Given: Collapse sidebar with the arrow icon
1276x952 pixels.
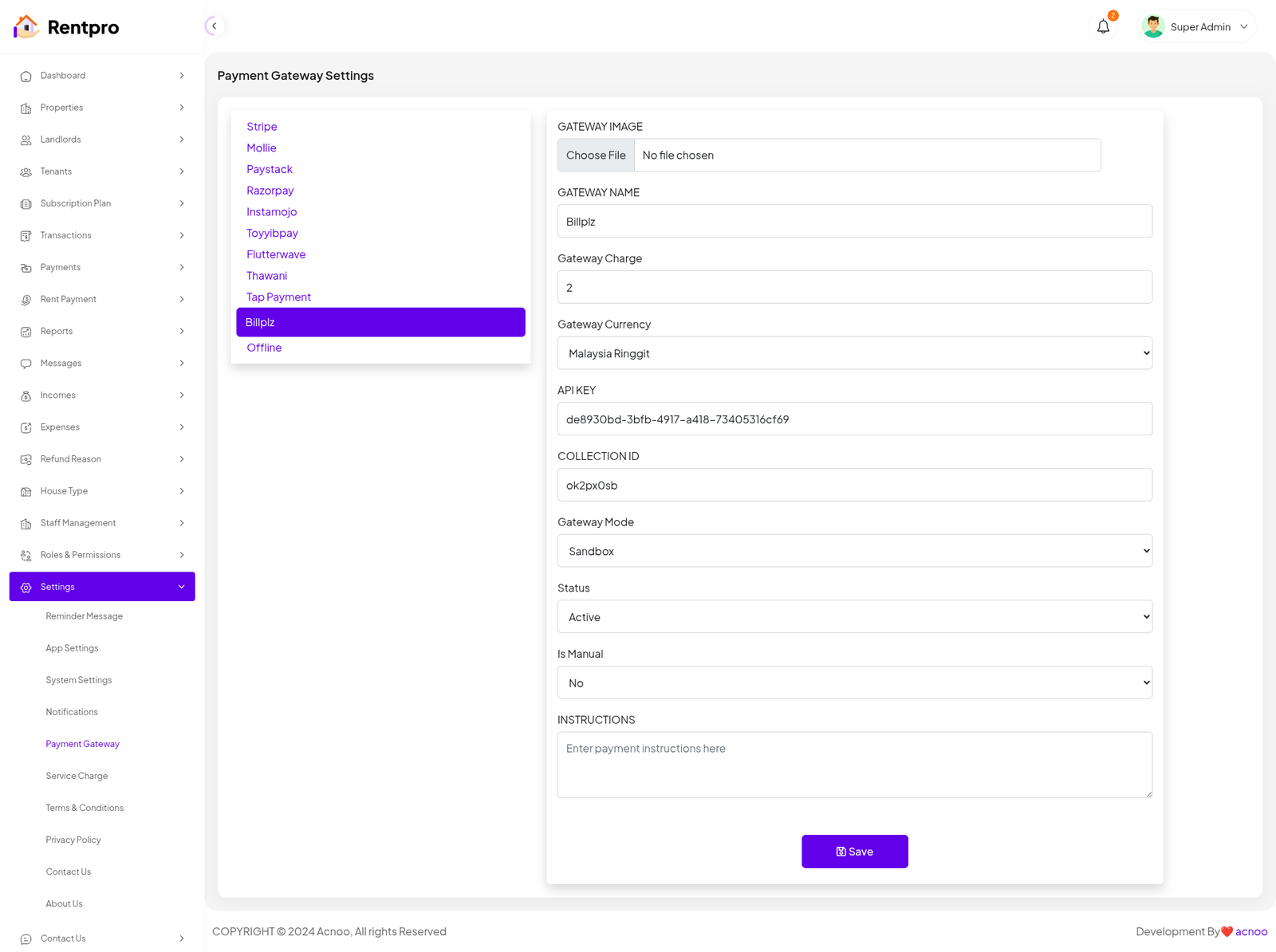Looking at the screenshot, I should point(214,26).
